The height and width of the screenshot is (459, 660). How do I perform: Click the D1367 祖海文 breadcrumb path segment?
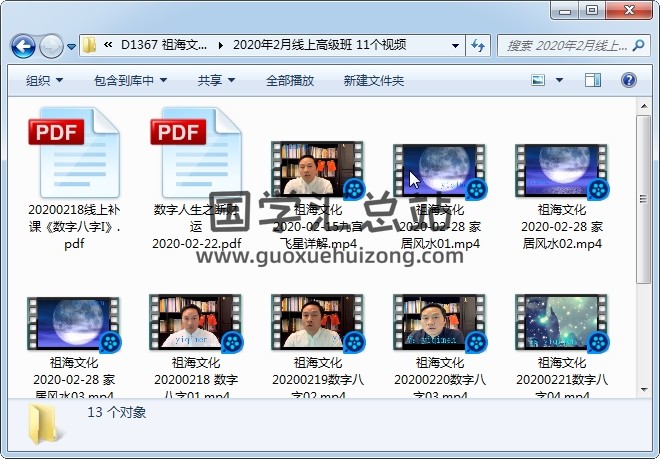165,45
